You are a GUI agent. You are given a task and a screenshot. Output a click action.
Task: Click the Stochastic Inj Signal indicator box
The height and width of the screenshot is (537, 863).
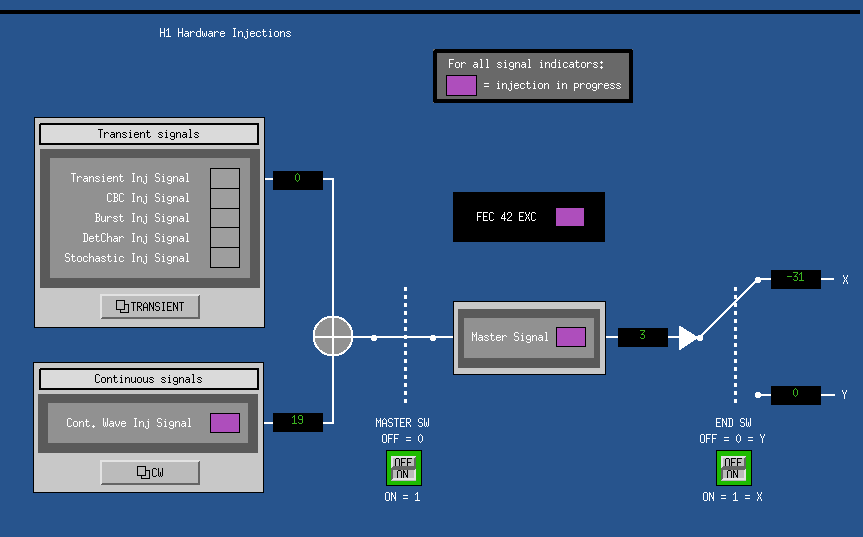tap(225, 257)
